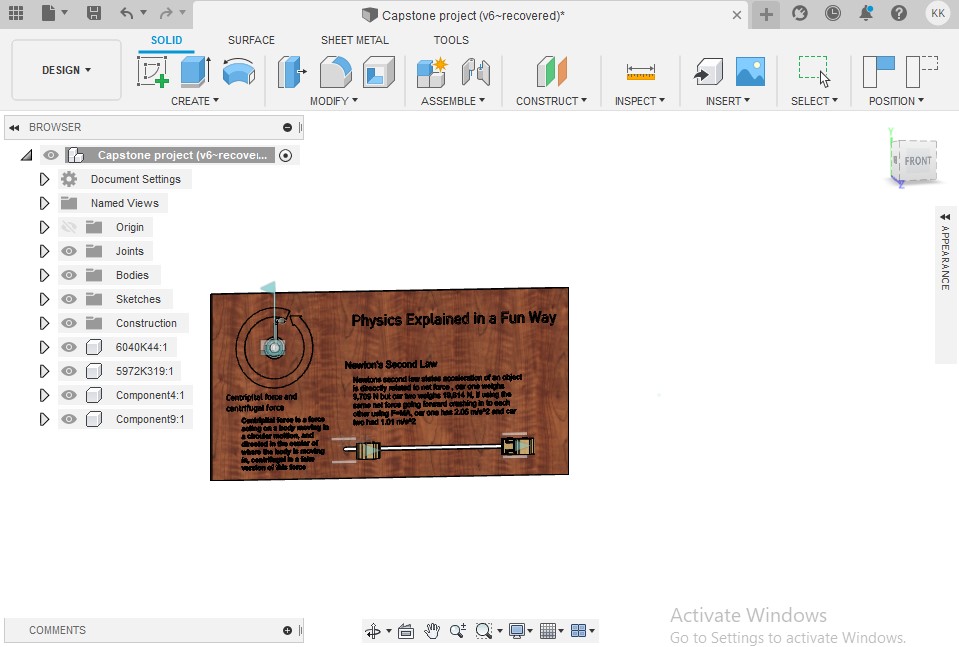The image size is (959, 647).
Task: Expand the Document Settings tree node
Action: click(44, 179)
